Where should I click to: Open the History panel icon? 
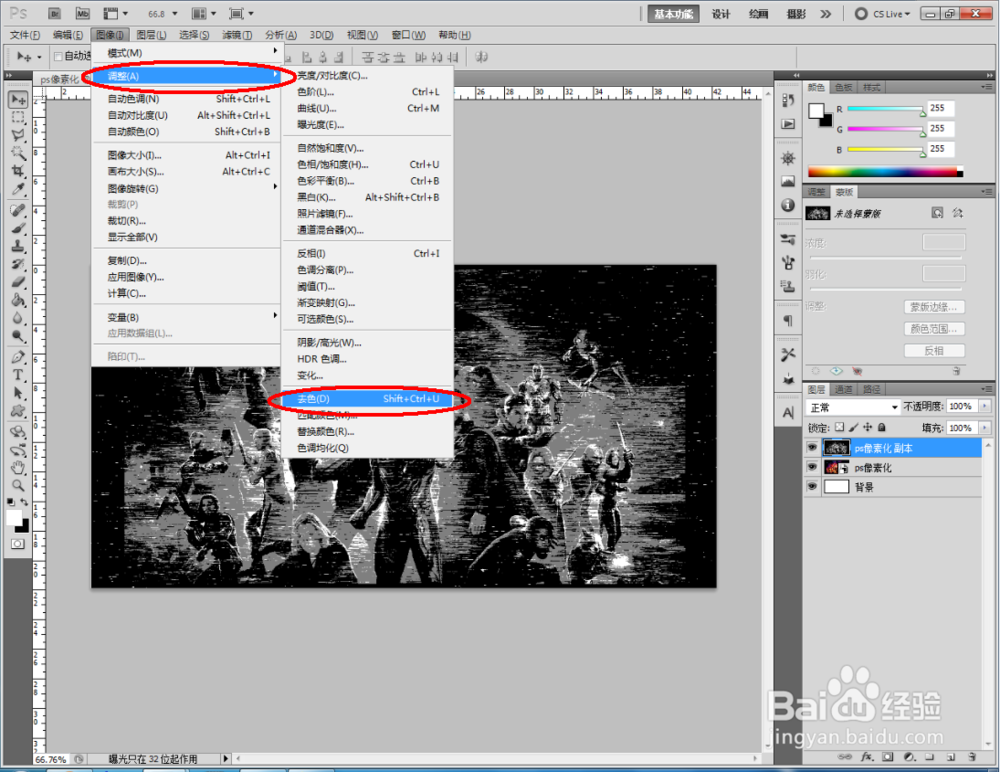click(788, 100)
